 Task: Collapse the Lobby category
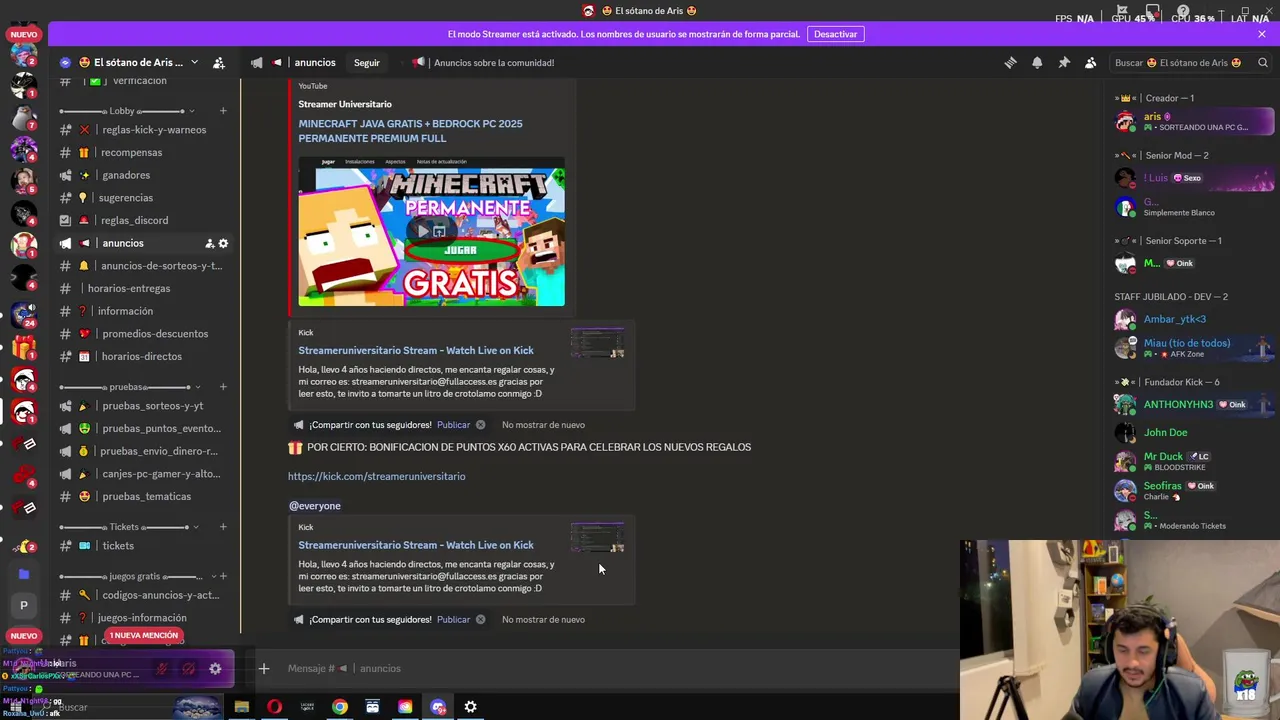122,111
